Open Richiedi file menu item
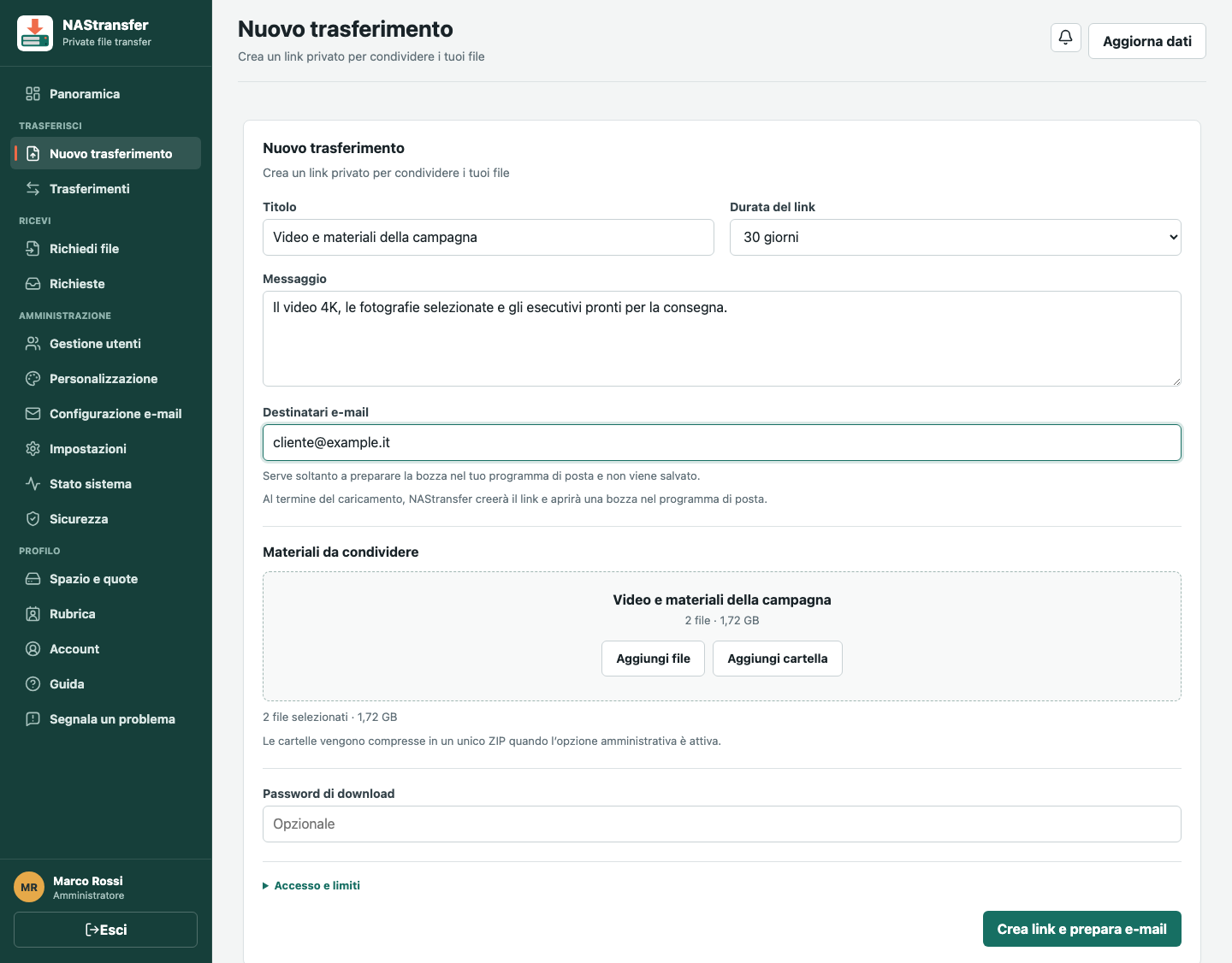Image resolution: width=1232 pixels, height=963 pixels. pos(106,249)
